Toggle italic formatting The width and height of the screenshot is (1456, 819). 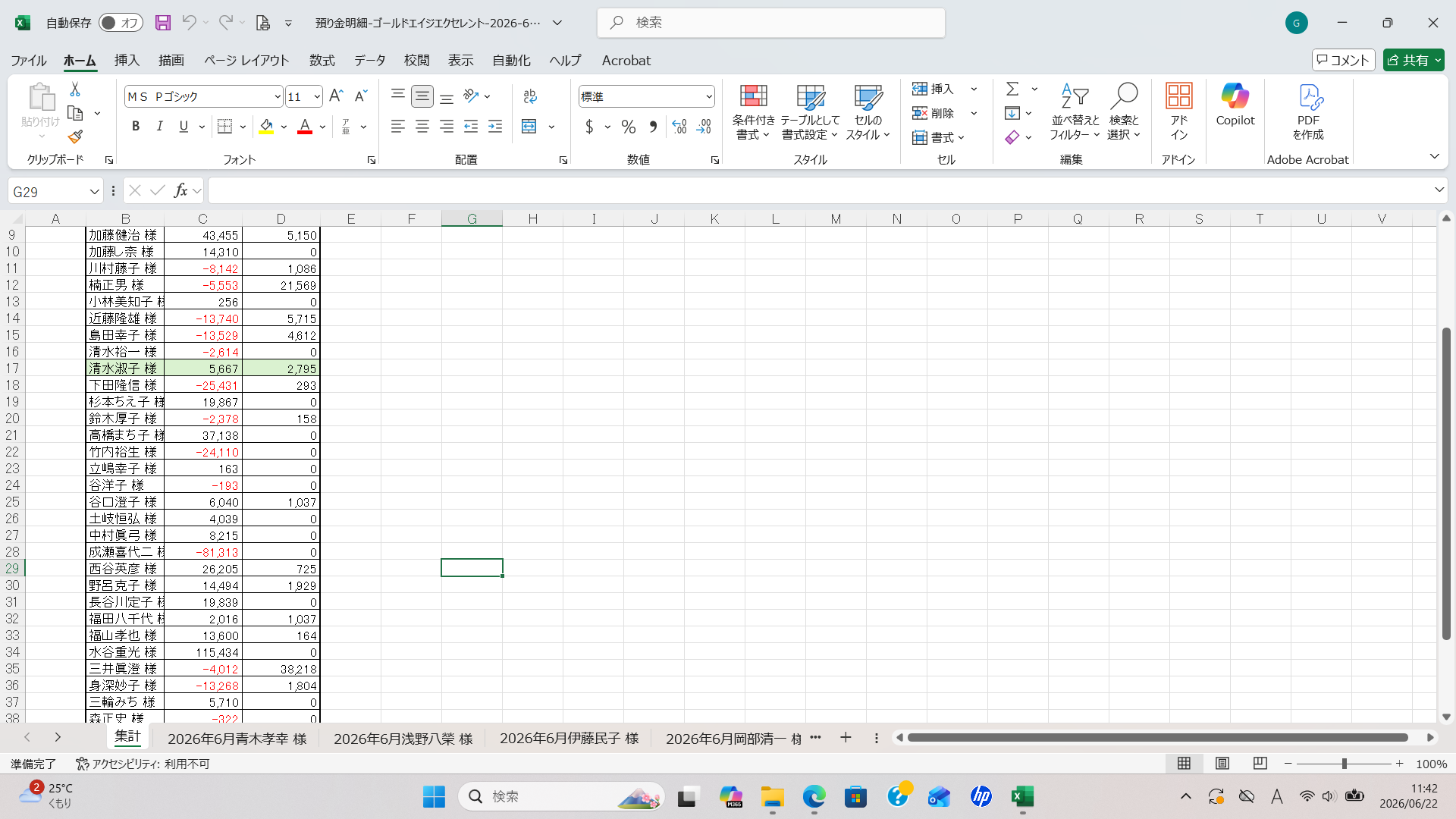(x=159, y=127)
